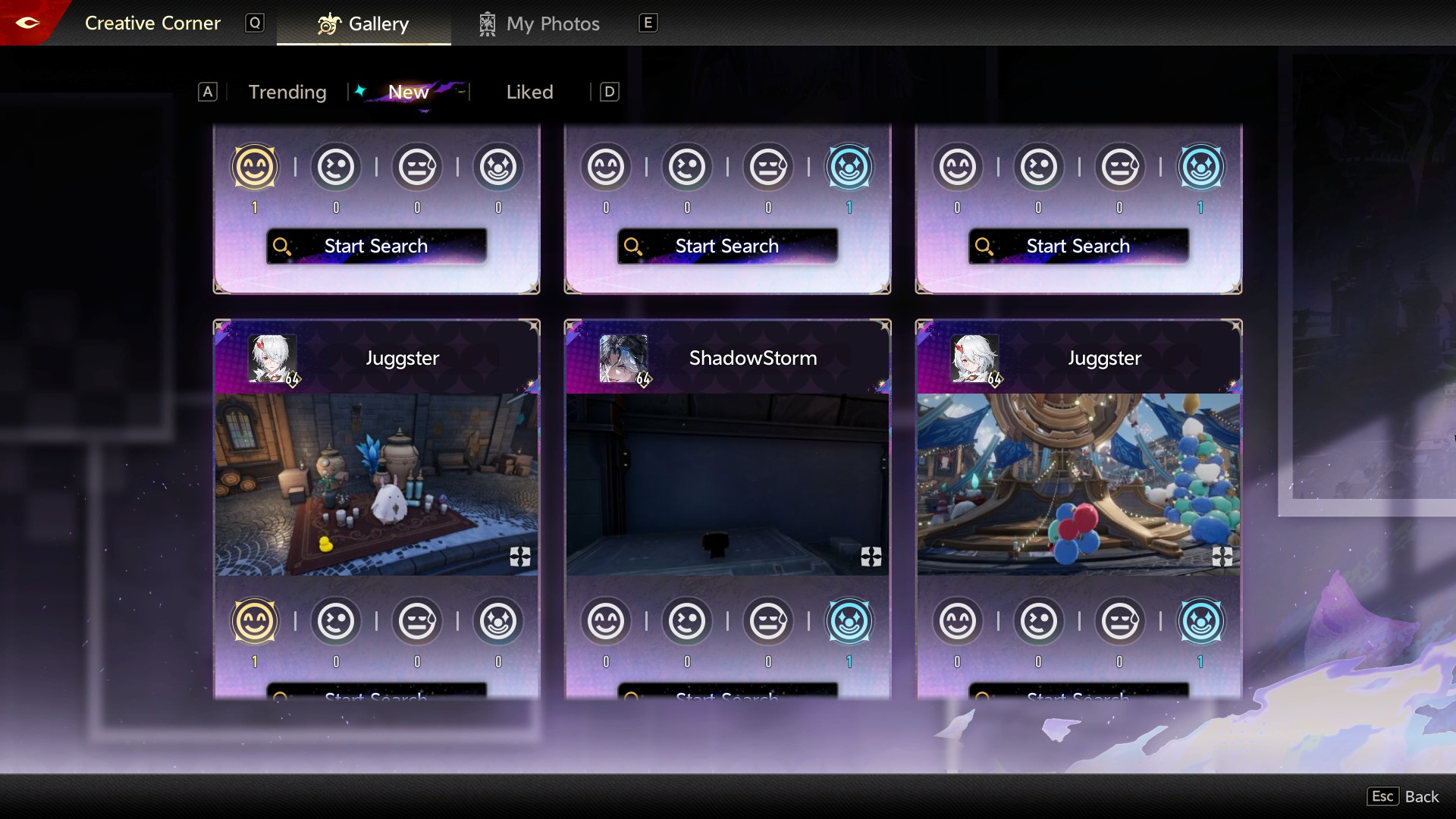1456x819 pixels.
Task: Select the Trending filter
Action: coord(287,92)
